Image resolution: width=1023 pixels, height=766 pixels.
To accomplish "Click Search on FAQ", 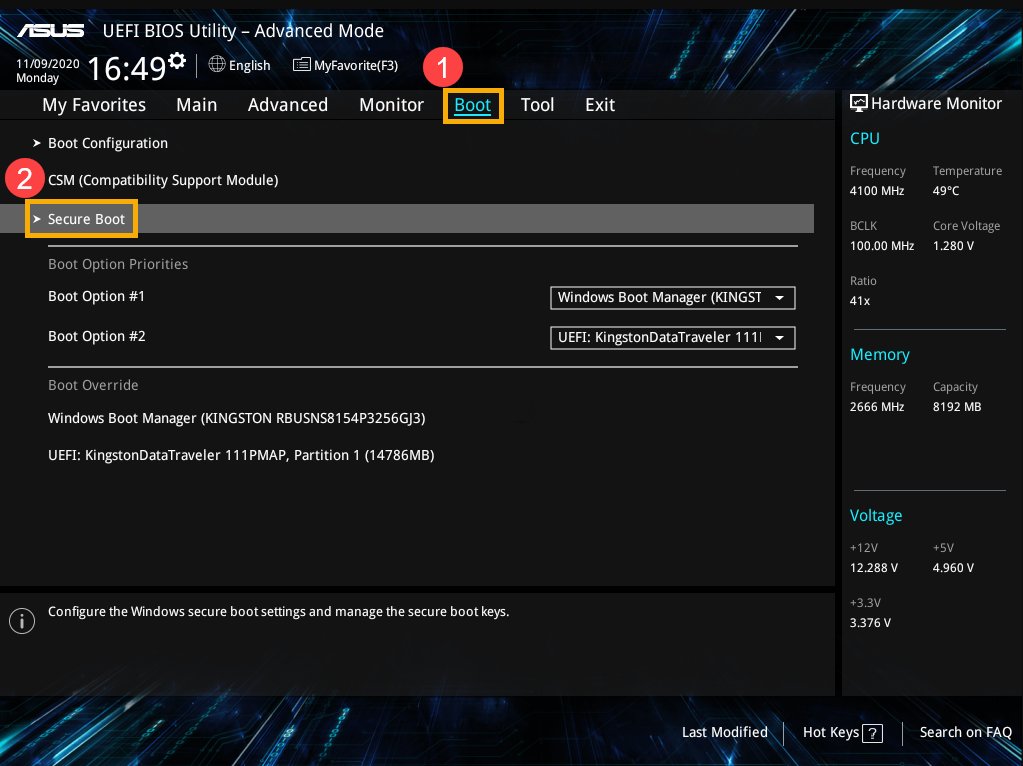I will 964,732.
